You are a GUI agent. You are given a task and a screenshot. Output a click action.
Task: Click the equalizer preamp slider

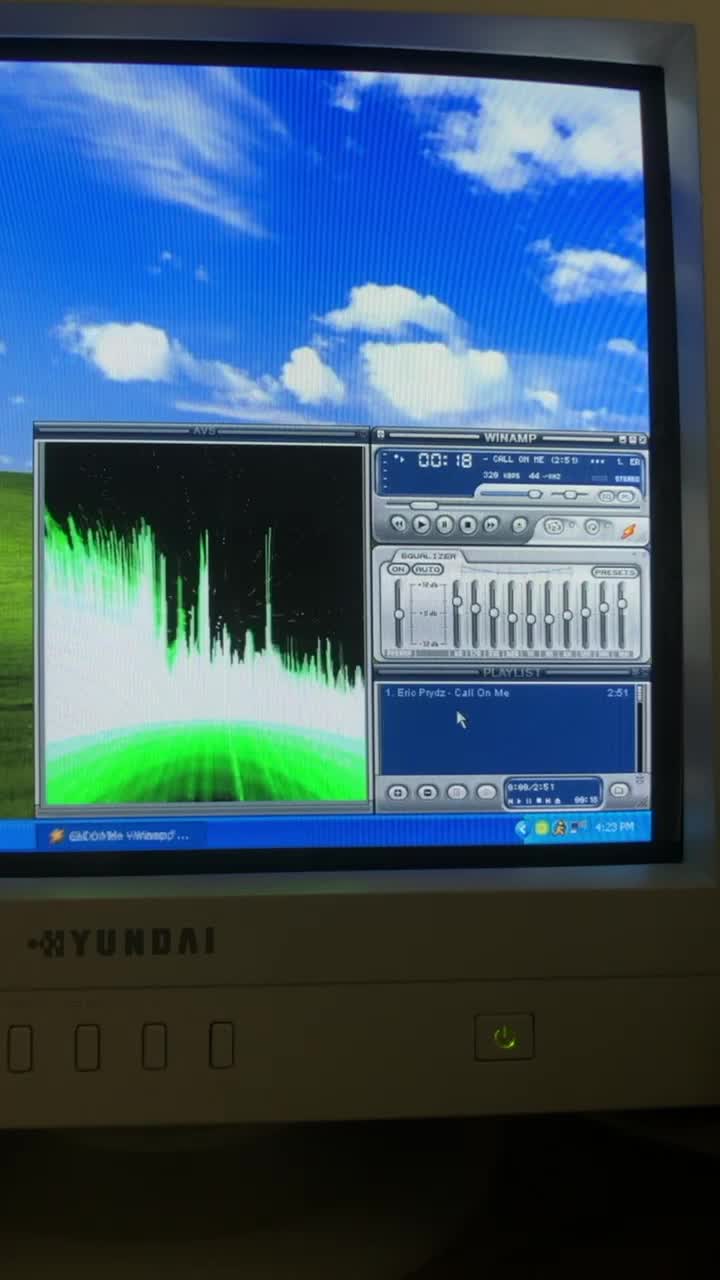pyautogui.click(x=398, y=613)
